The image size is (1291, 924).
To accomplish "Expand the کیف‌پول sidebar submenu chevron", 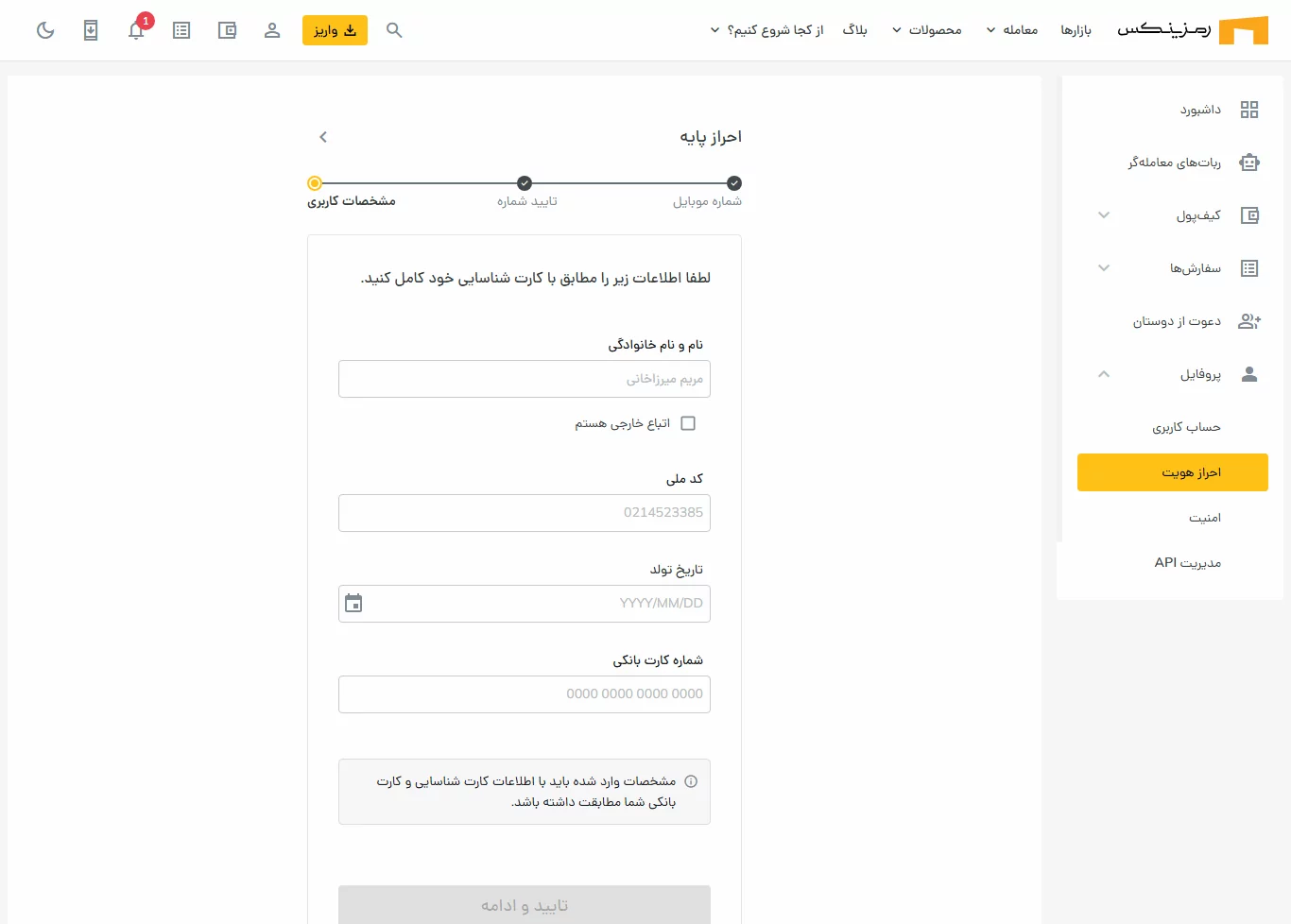I will (1104, 215).
